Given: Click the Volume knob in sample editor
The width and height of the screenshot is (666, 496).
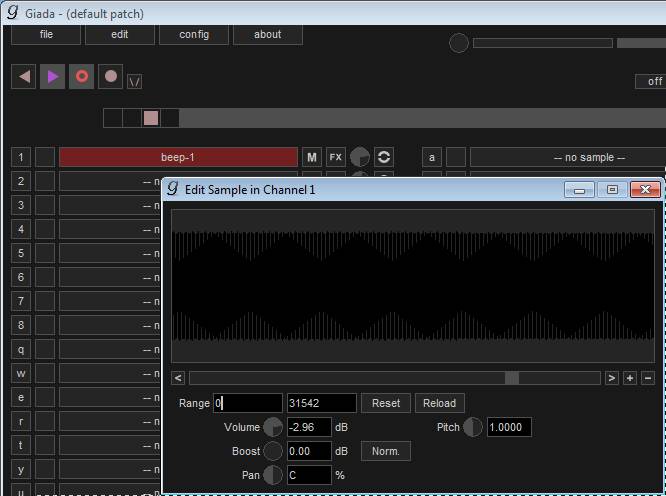Looking at the screenshot, I should tap(272, 427).
